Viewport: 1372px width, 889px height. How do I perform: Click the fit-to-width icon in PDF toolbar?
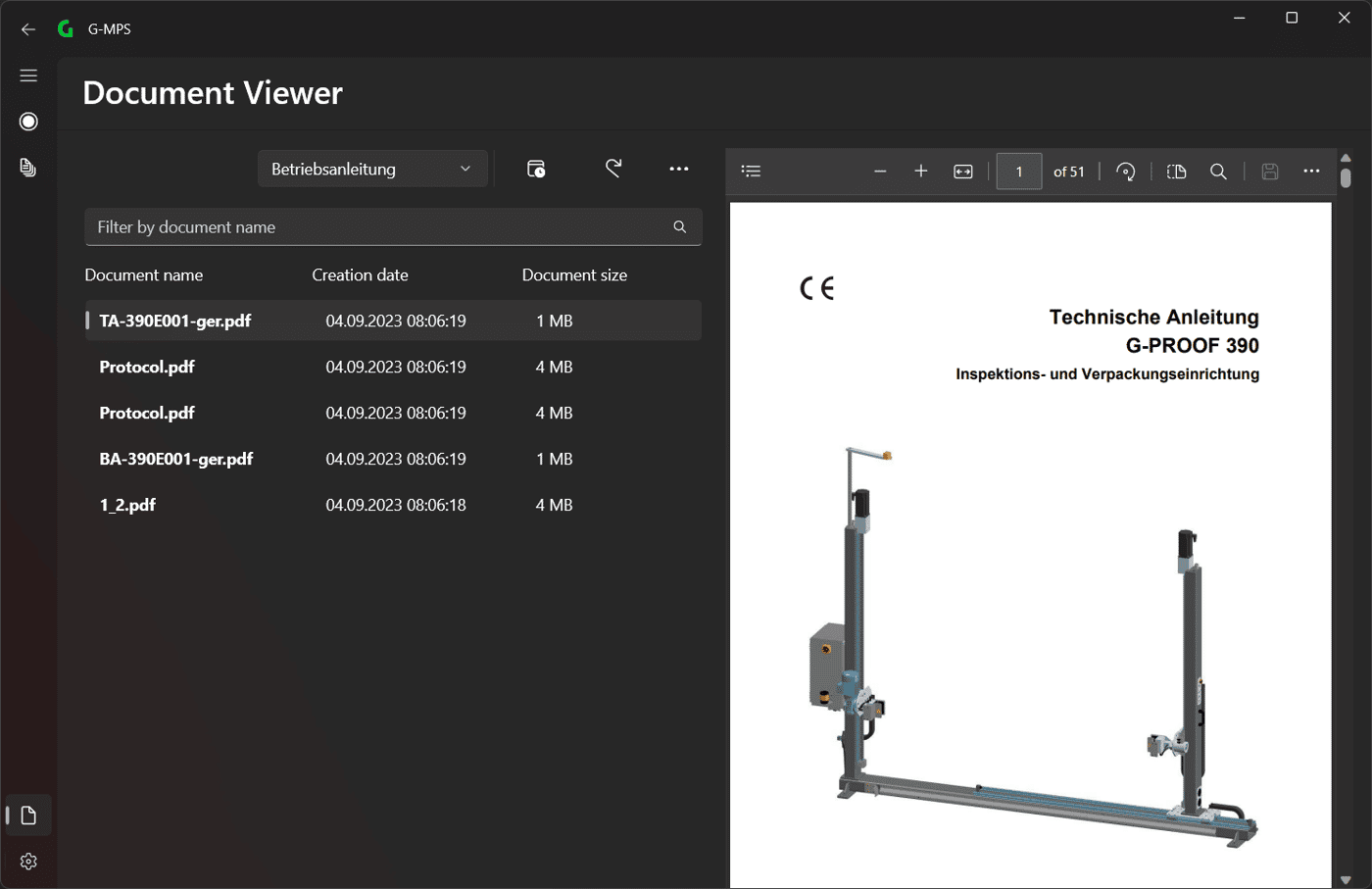(x=963, y=172)
